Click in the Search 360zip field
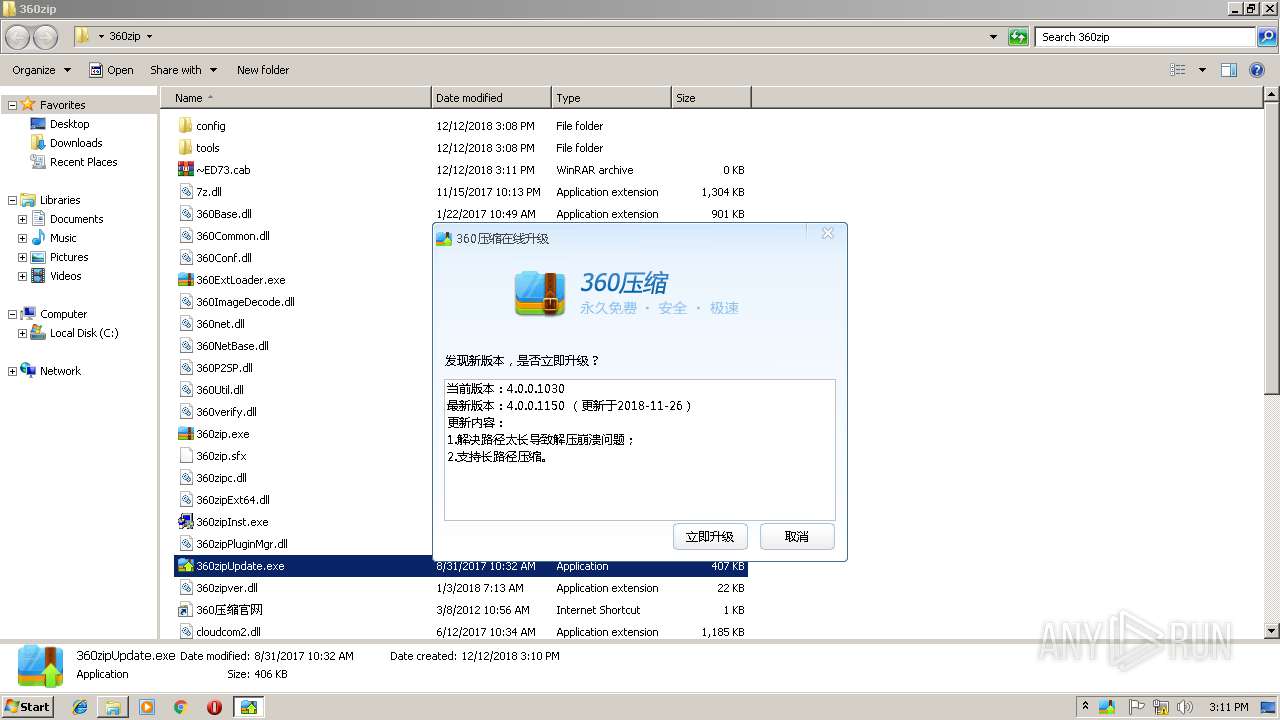Image resolution: width=1280 pixels, height=720 pixels. [x=1147, y=37]
